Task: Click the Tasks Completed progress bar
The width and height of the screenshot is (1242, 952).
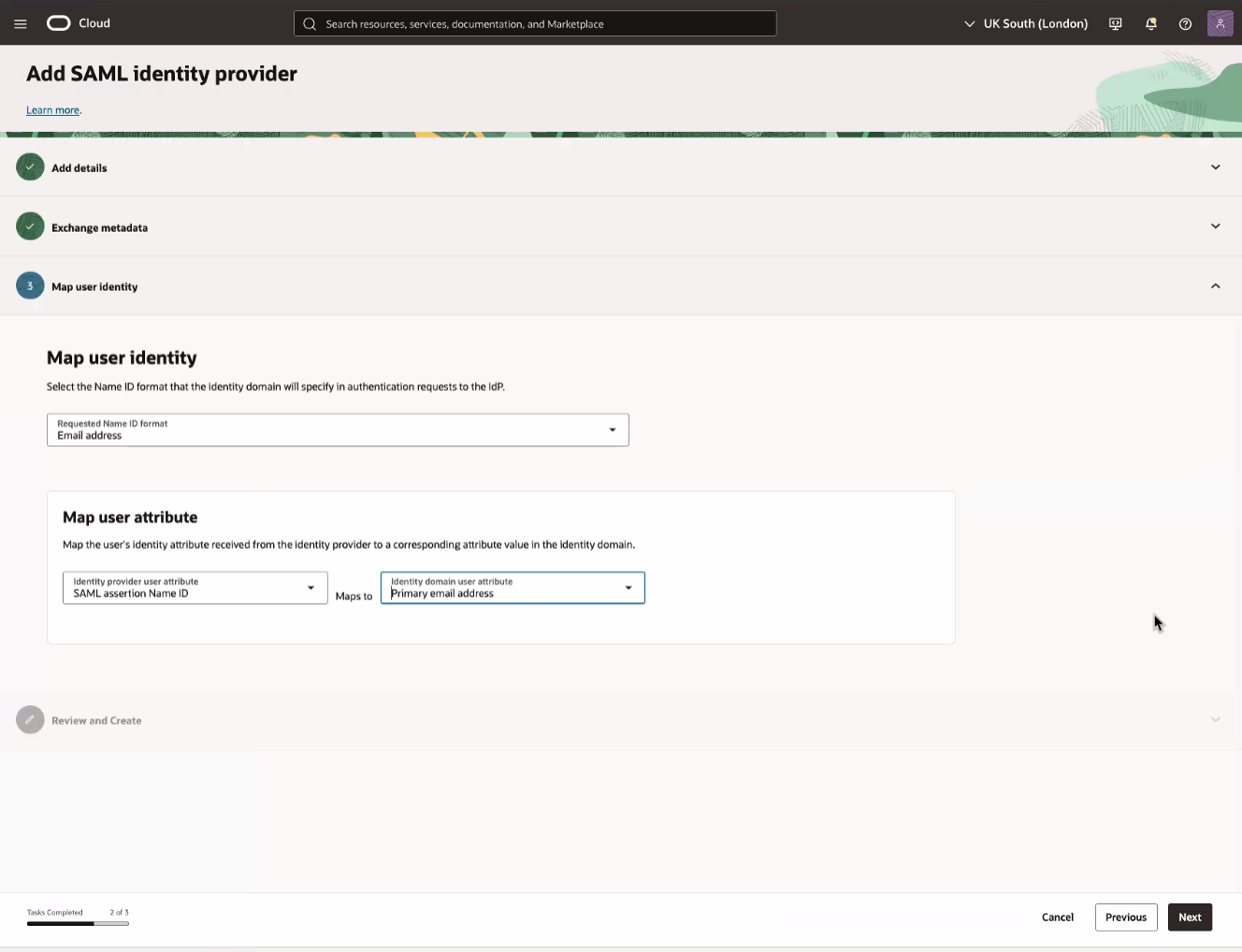Action: pyautogui.click(x=78, y=923)
